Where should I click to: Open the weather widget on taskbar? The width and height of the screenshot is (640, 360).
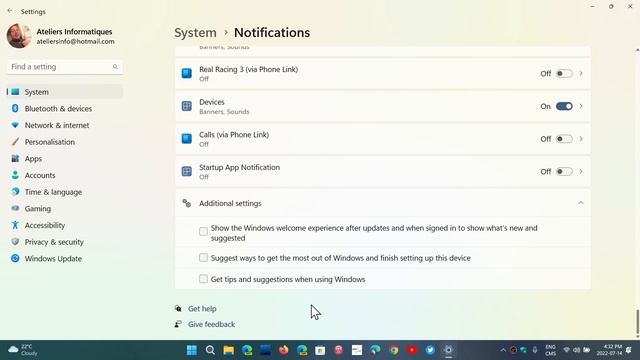pos(23,350)
